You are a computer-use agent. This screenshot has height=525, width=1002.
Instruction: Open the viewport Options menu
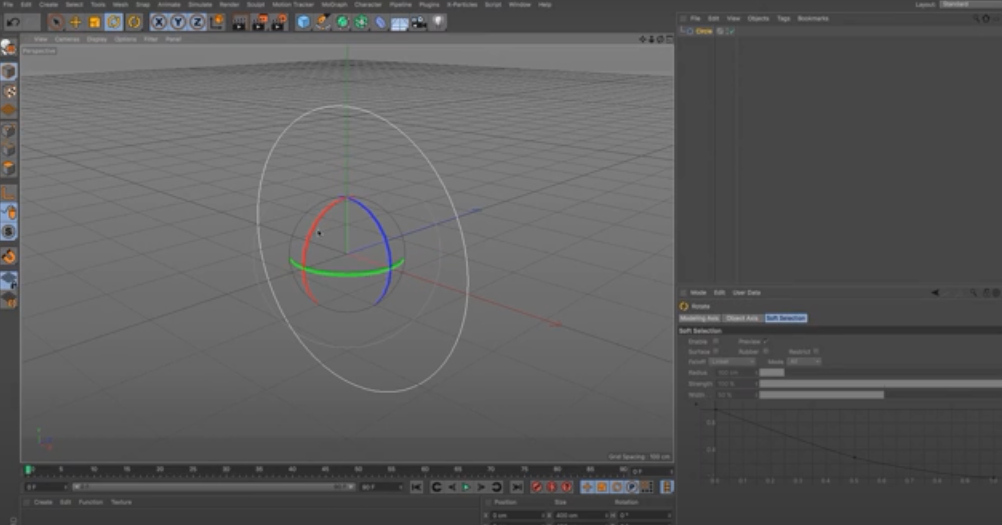pos(125,39)
